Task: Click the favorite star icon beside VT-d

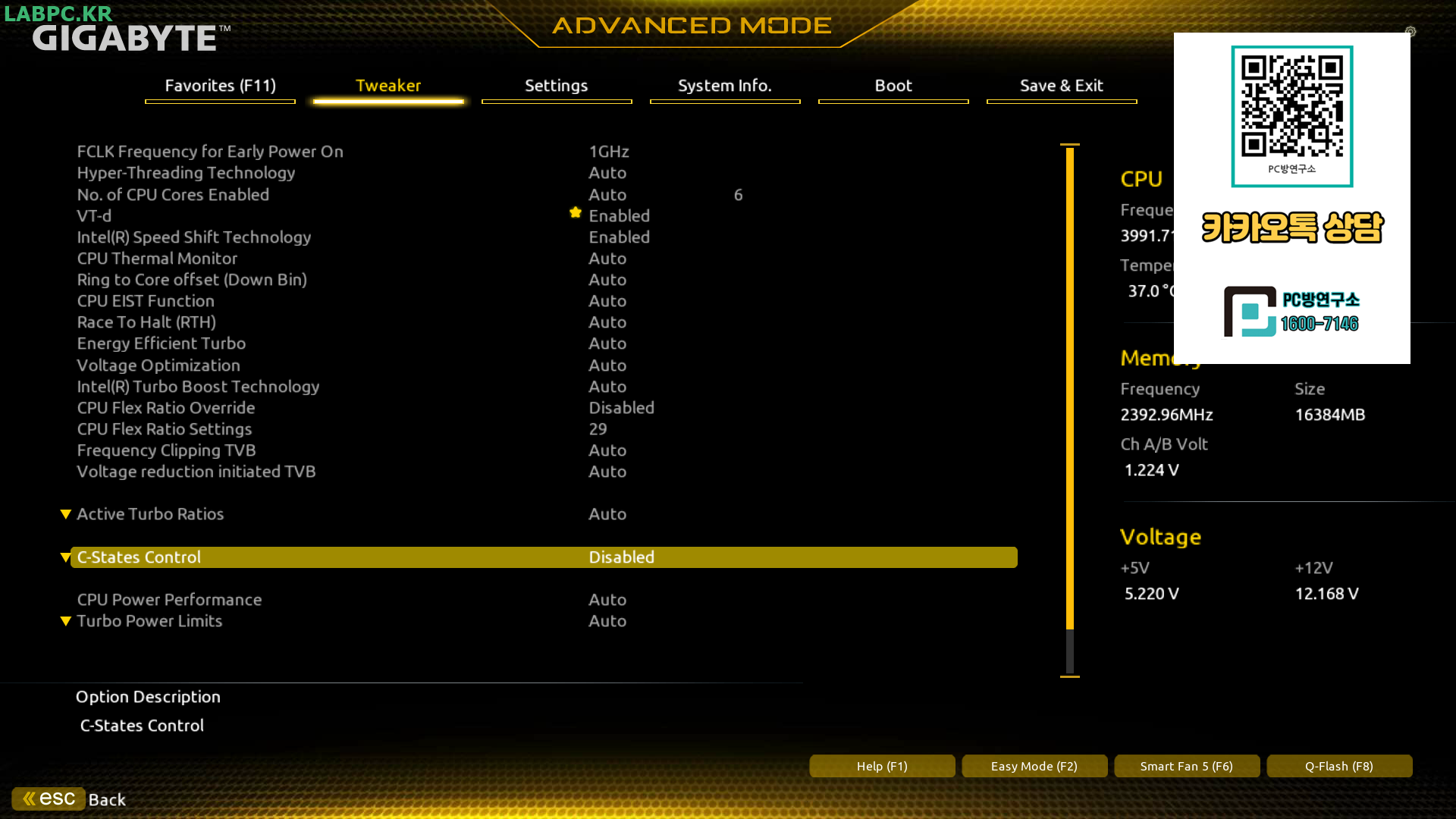Action: [x=576, y=213]
